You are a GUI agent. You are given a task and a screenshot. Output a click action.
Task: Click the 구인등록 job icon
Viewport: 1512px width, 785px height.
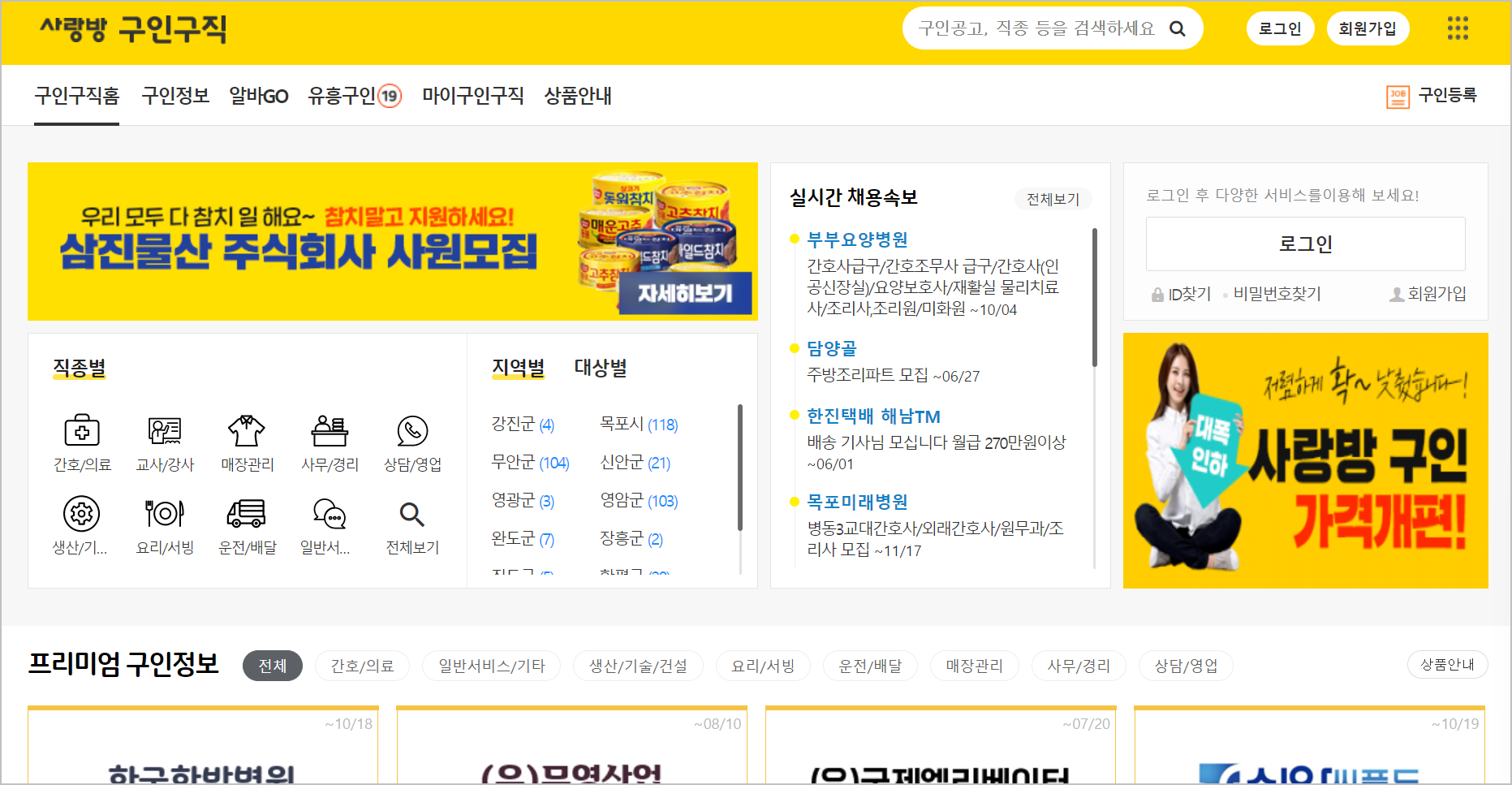coord(1398,97)
